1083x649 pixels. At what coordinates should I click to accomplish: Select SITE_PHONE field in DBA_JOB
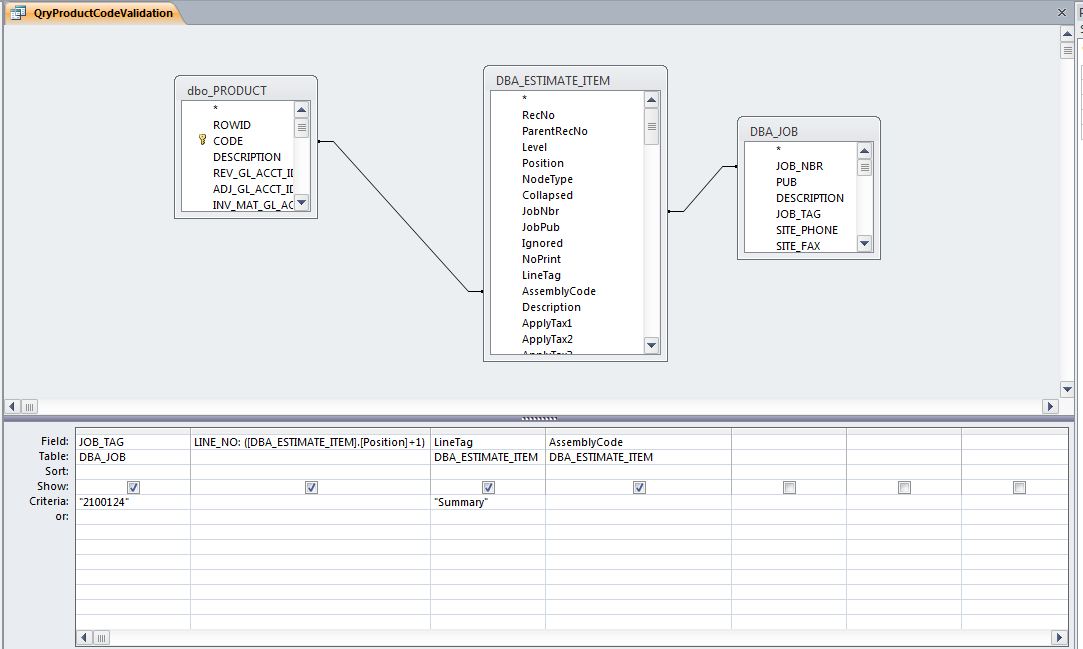click(807, 230)
